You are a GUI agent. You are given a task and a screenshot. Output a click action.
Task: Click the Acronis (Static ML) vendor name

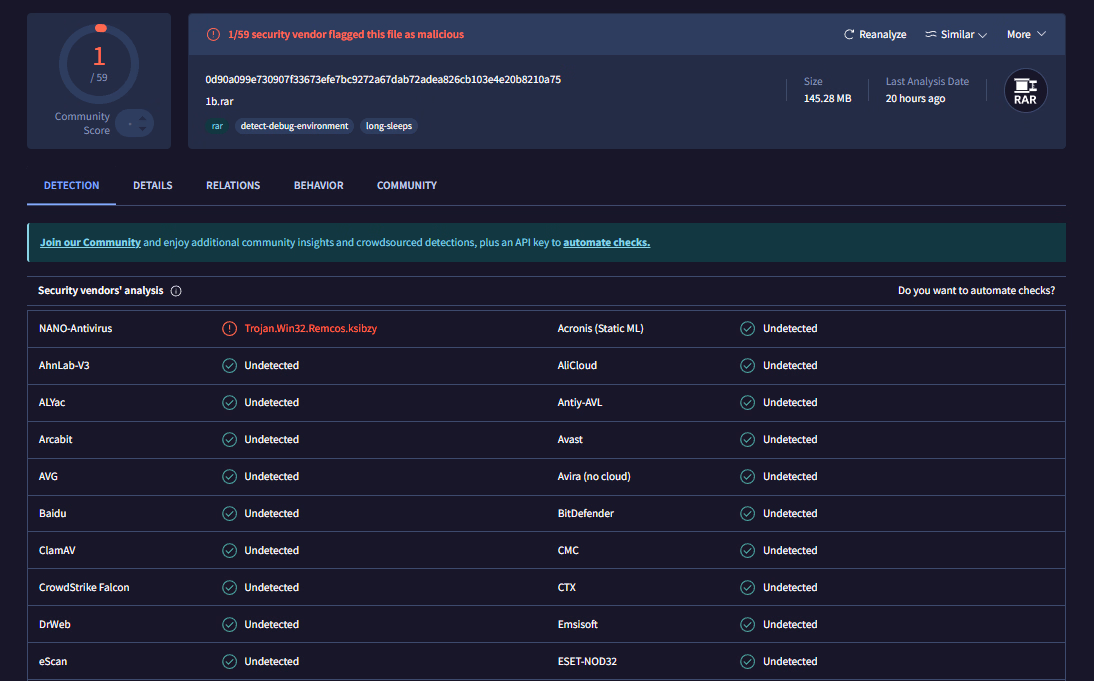pyautogui.click(x=601, y=329)
